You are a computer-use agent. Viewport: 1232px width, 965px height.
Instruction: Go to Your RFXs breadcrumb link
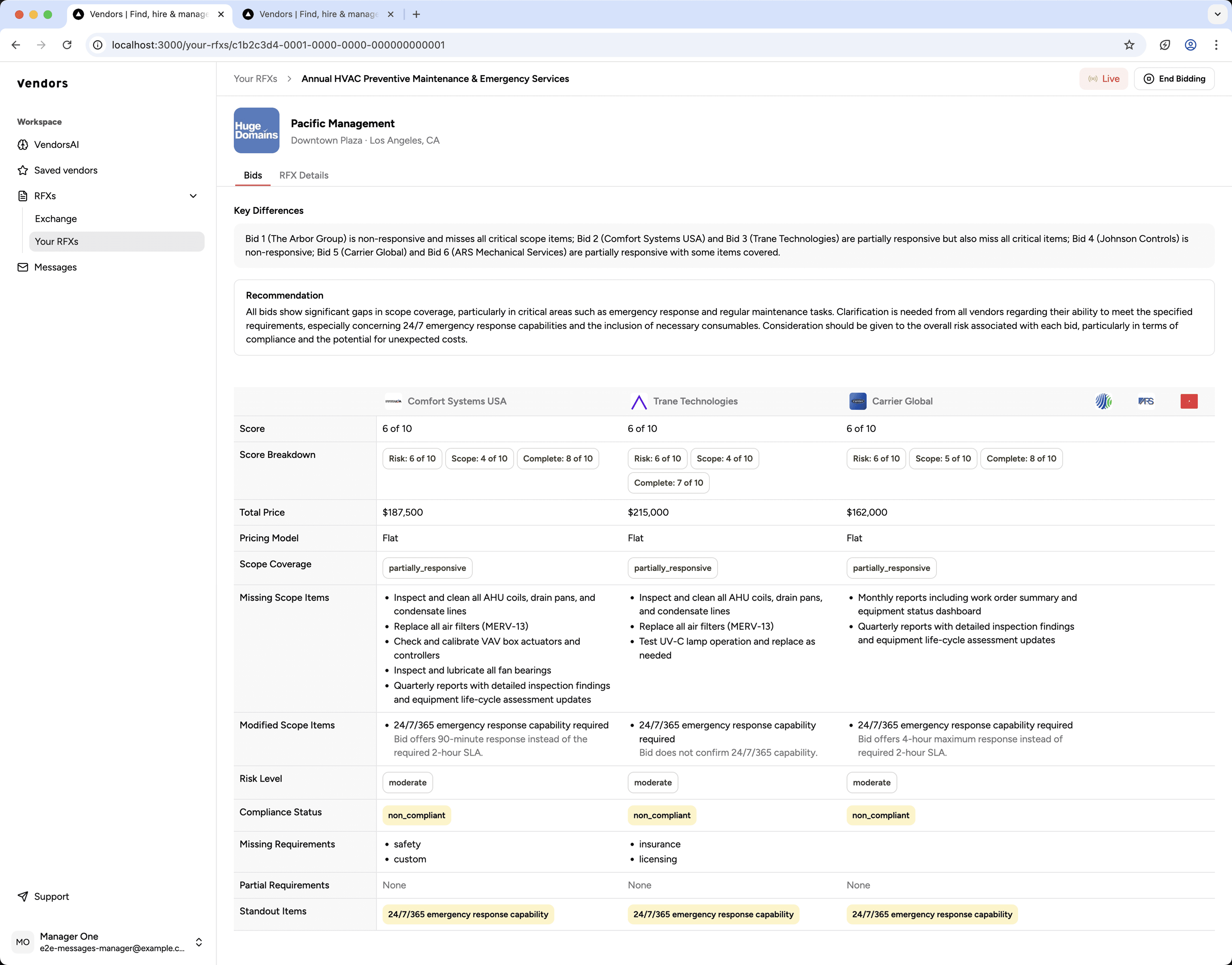(x=256, y=78)
